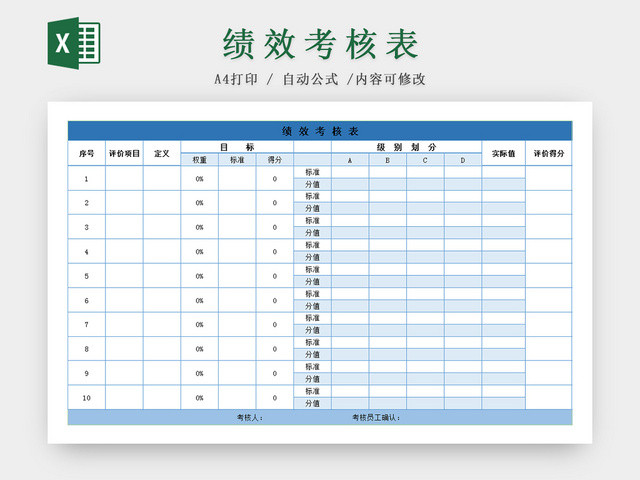Click serial number 10 cell
This screenshot has width=640, height=480.
(x=87, y=398)
